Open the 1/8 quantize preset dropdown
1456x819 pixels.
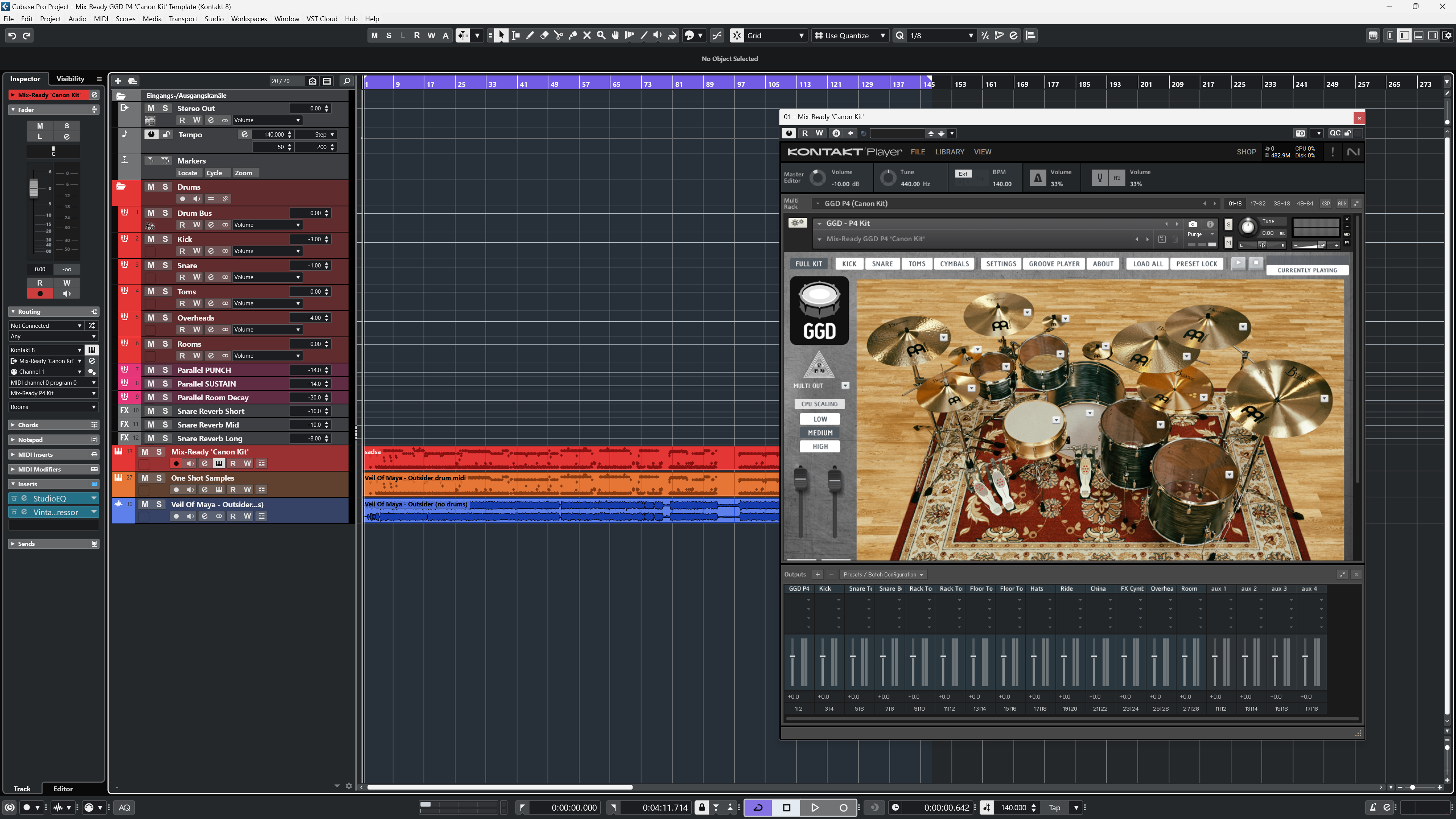tap(941, 35)
